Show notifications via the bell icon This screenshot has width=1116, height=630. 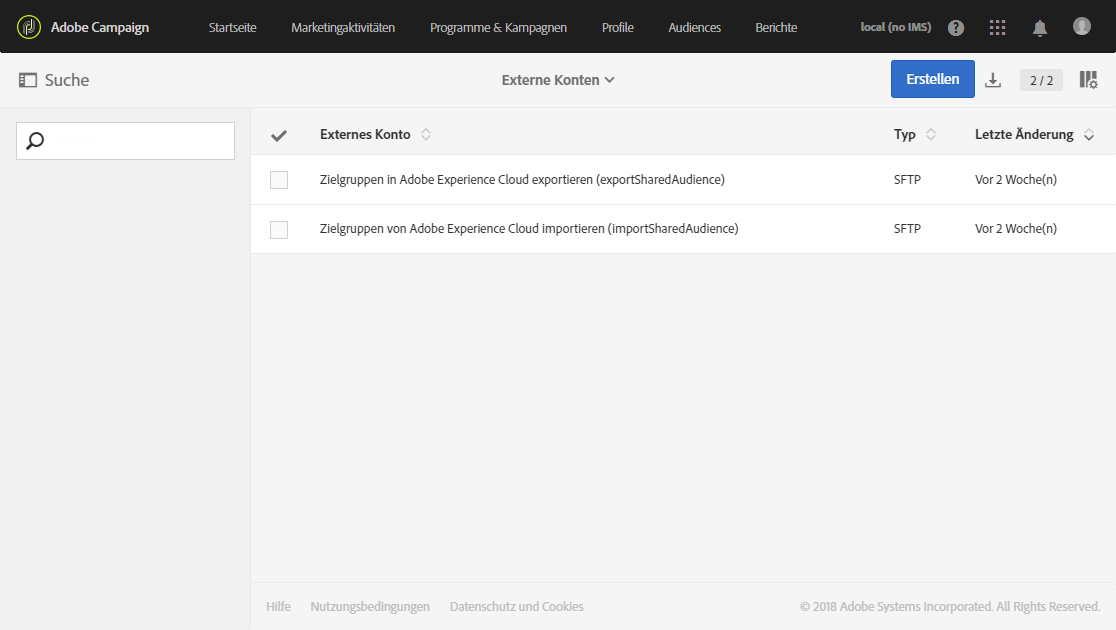pyautogui.click(x=1040, y=28)
